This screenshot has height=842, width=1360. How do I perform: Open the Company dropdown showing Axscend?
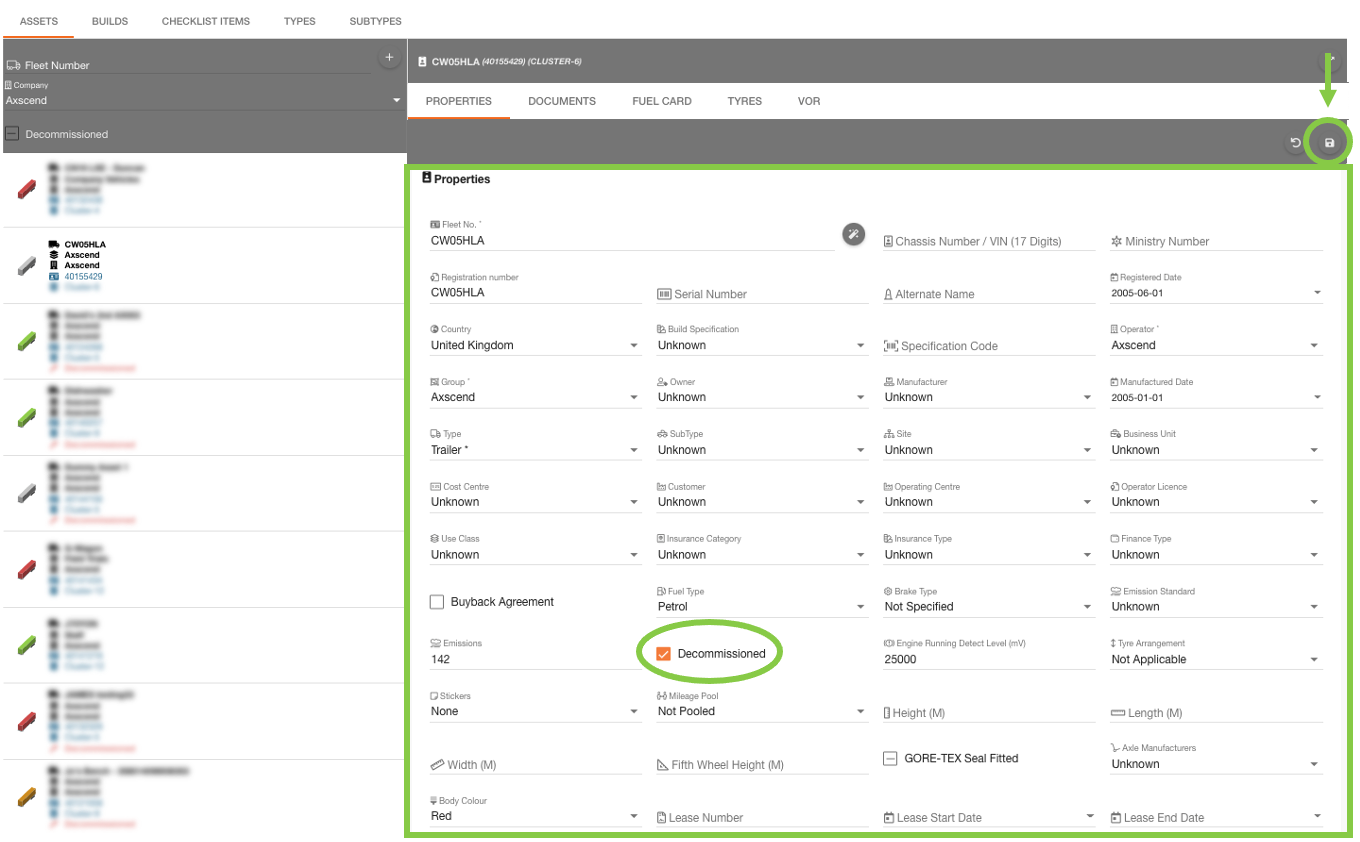pos(200,100)
